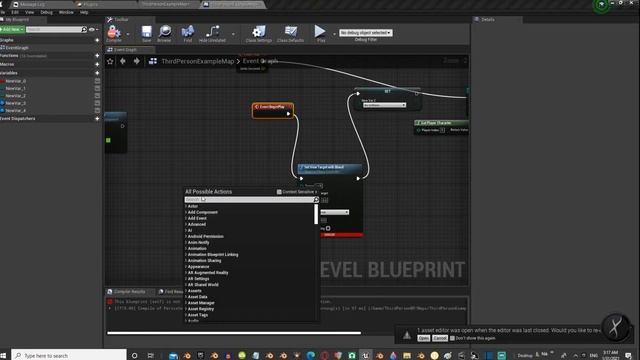The width and height of the screenshot is (640, 360).
Task: Open the Edit menu
Action: 15,12
